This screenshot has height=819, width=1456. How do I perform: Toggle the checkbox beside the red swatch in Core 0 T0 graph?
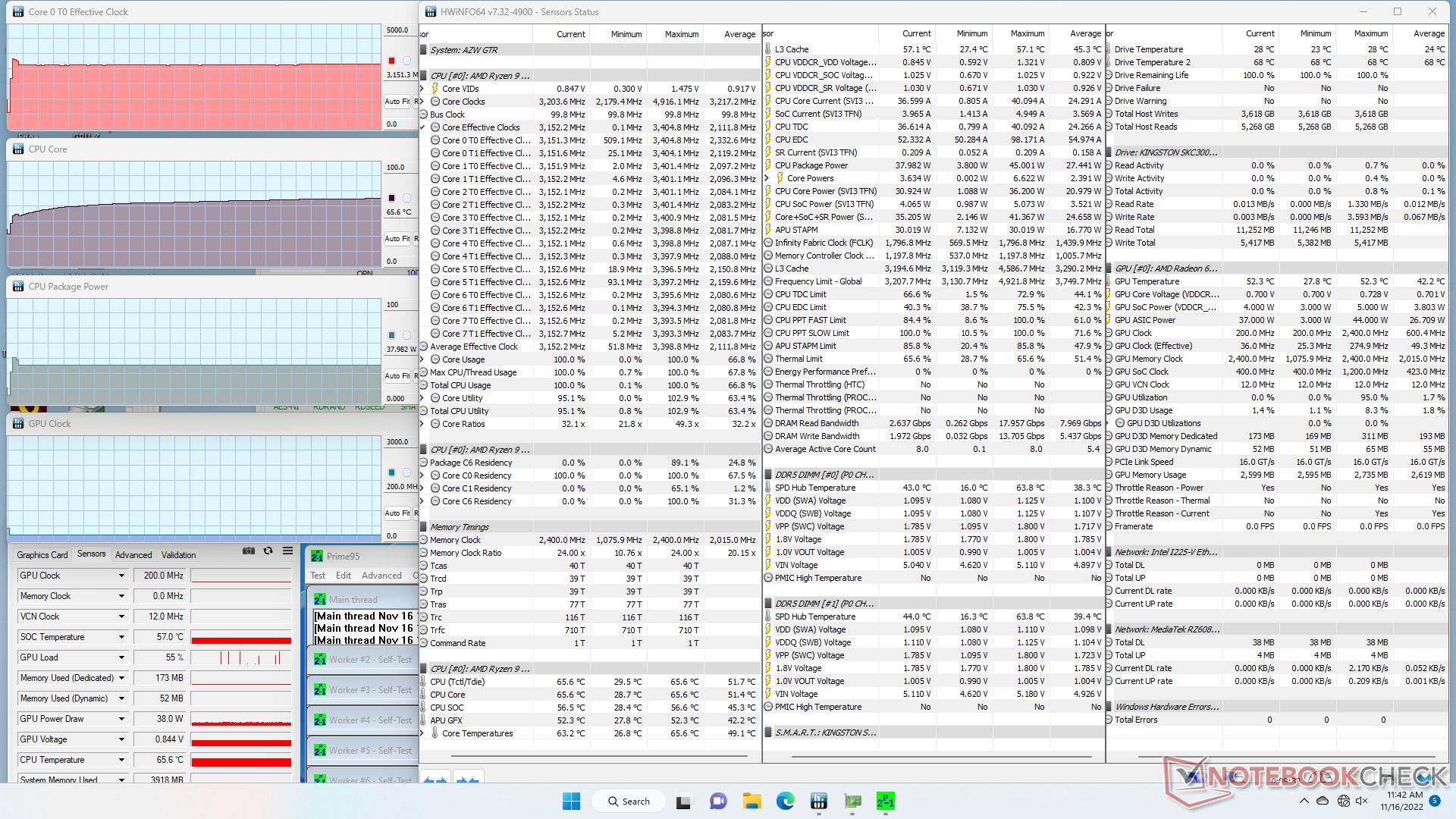(406, 61)
